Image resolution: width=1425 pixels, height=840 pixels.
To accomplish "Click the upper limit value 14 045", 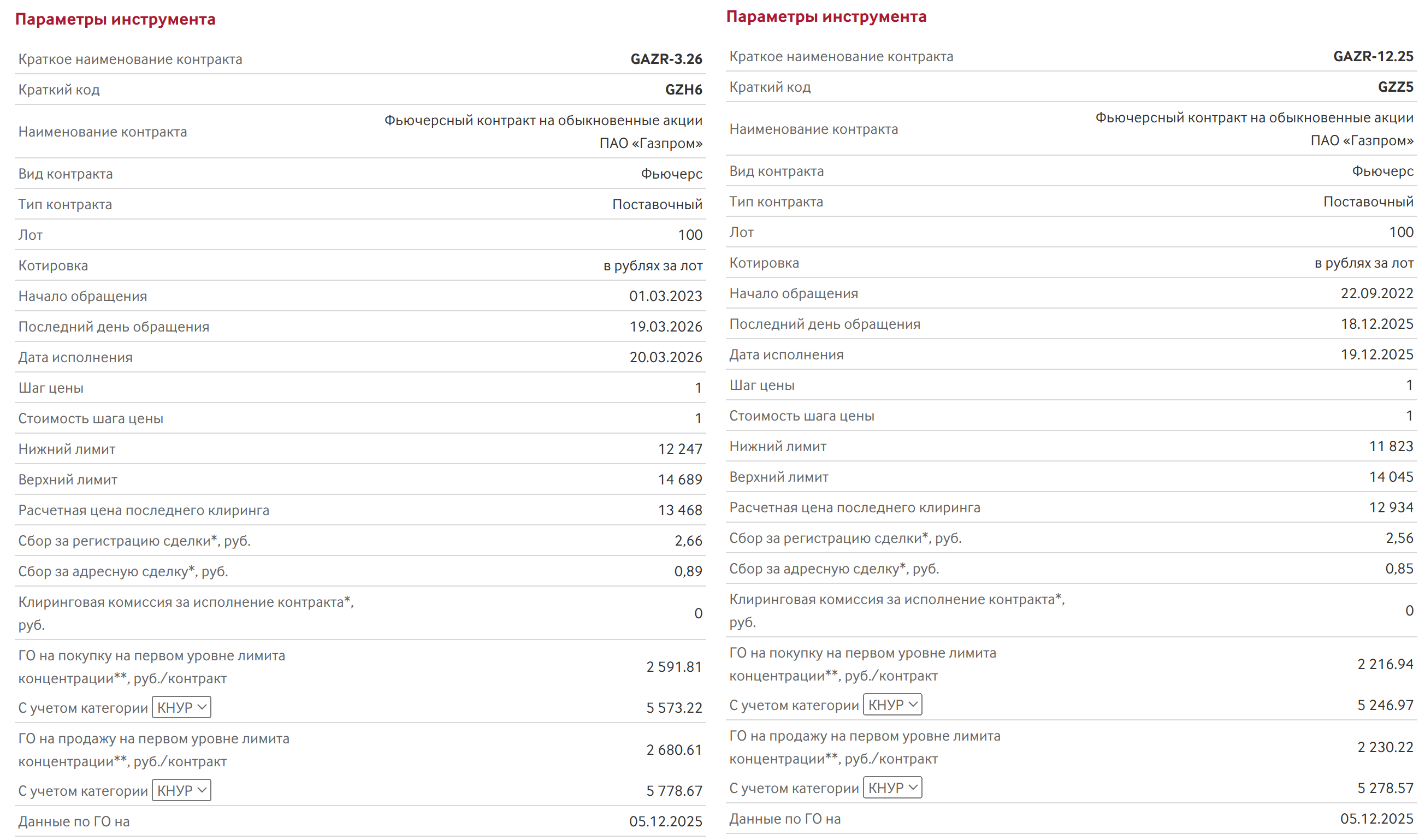I will click(x=1391, y=477).
